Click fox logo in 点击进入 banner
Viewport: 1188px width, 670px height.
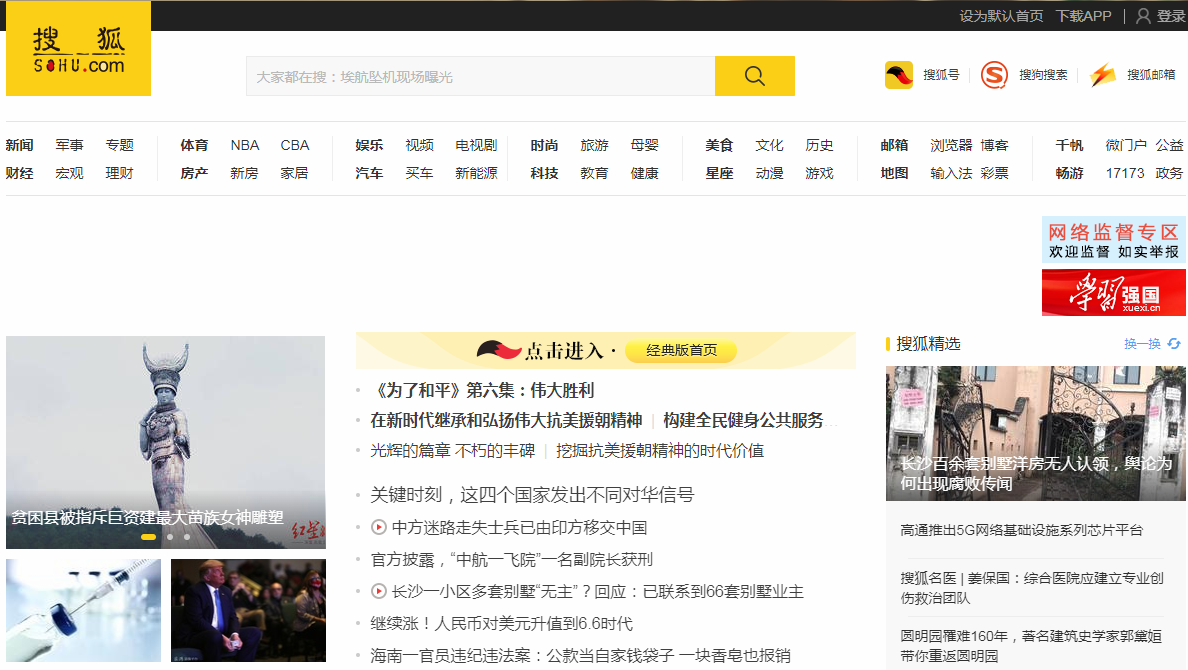coord(499,350)
